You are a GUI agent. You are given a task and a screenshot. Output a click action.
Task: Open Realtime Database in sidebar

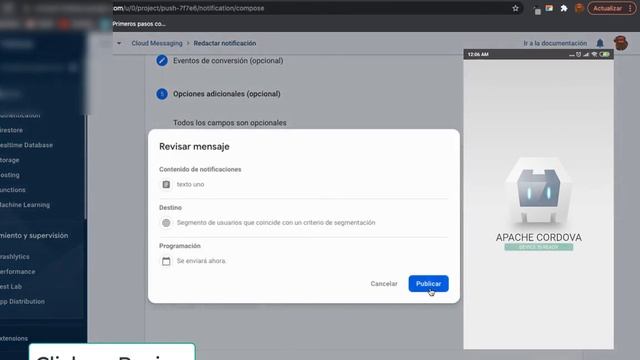point(26,145)
